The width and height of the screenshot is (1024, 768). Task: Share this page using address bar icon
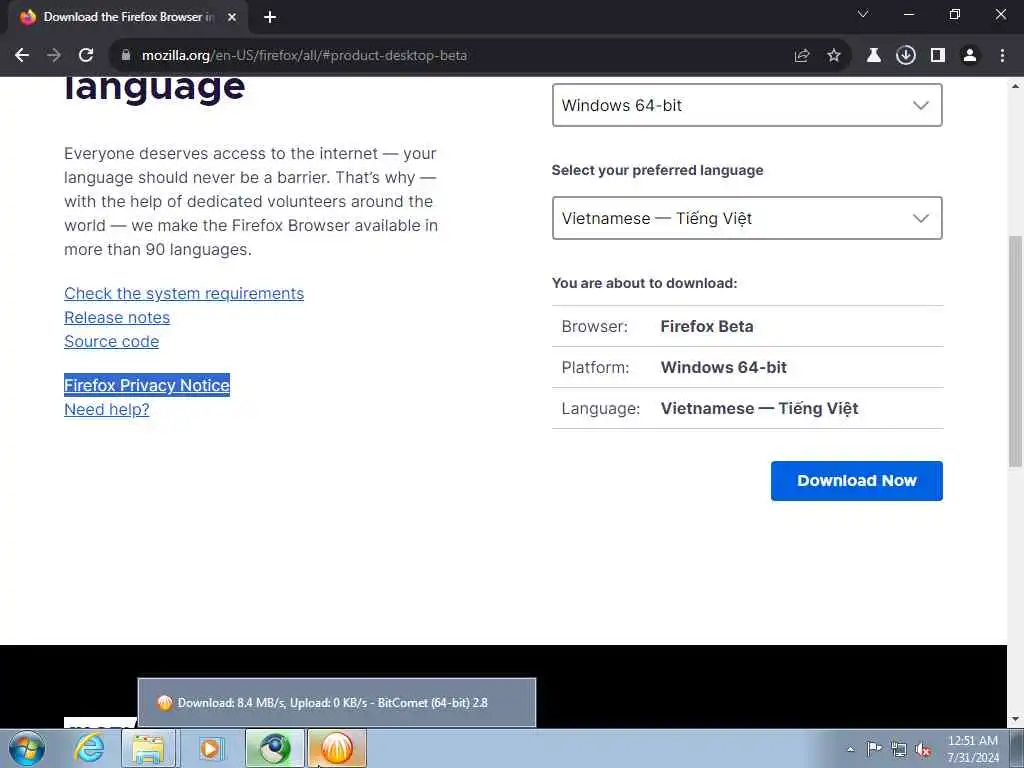click(802, 56)
